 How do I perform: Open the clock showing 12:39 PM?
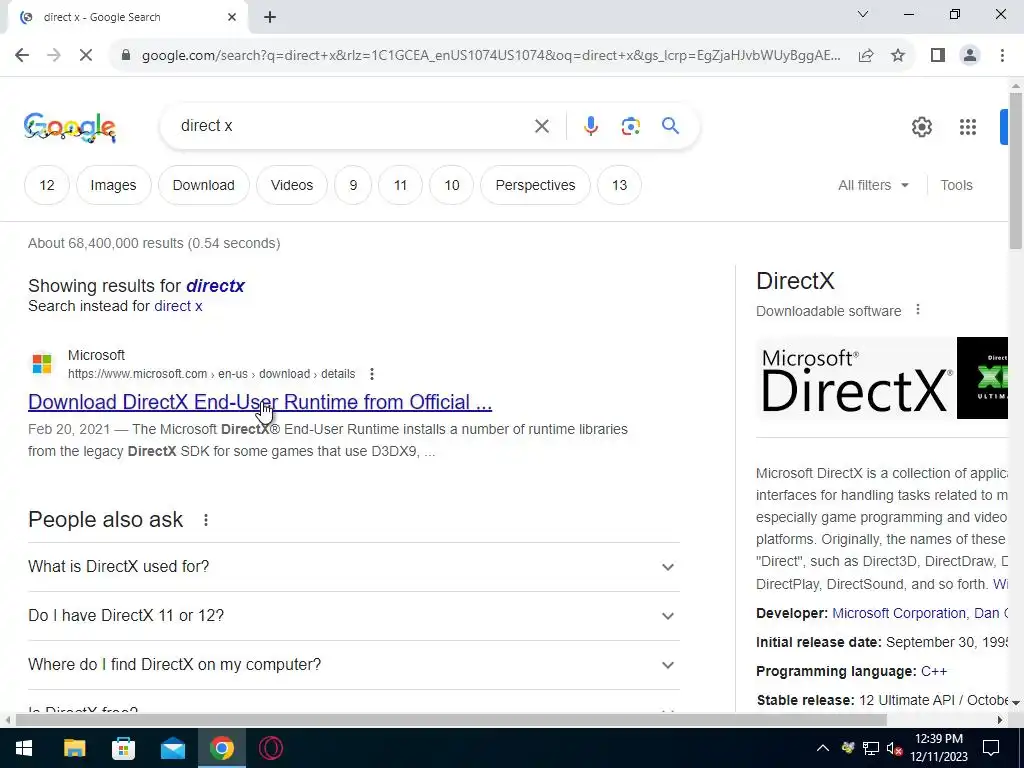[939, 748]
